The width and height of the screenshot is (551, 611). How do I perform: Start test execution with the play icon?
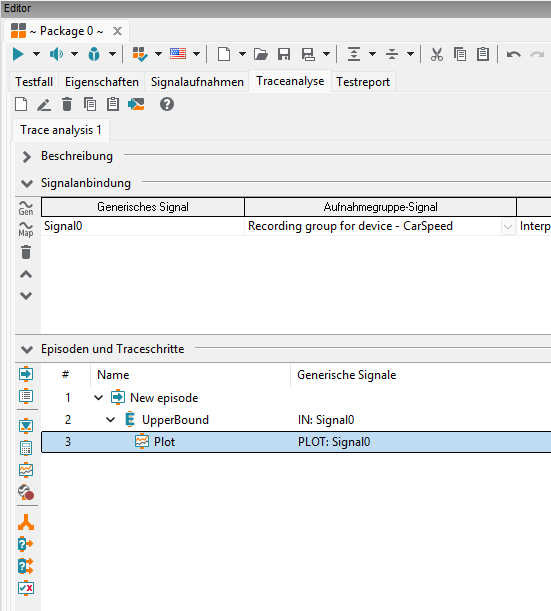[18, 54]
